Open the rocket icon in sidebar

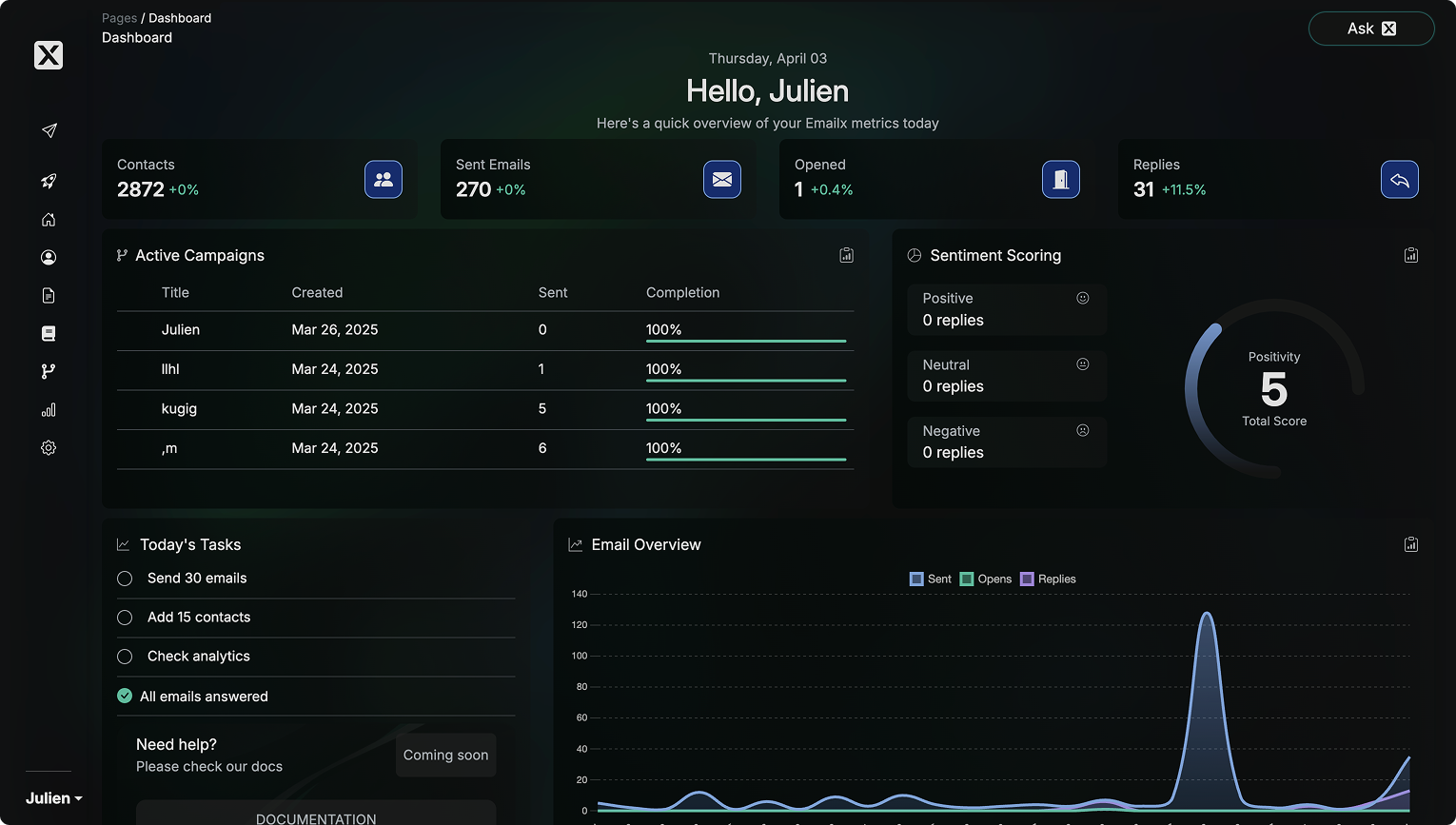click(x=49, y=181)
